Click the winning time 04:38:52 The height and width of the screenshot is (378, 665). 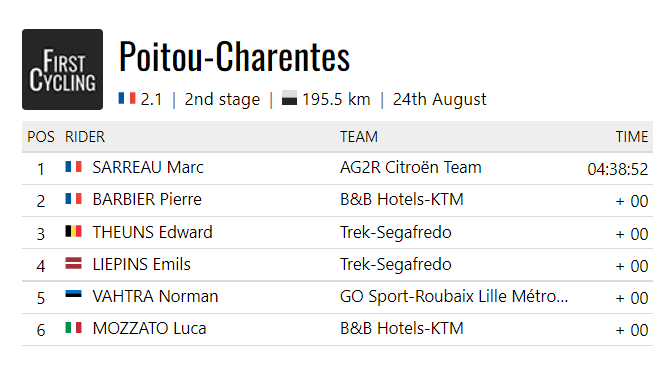click(618, 169)
